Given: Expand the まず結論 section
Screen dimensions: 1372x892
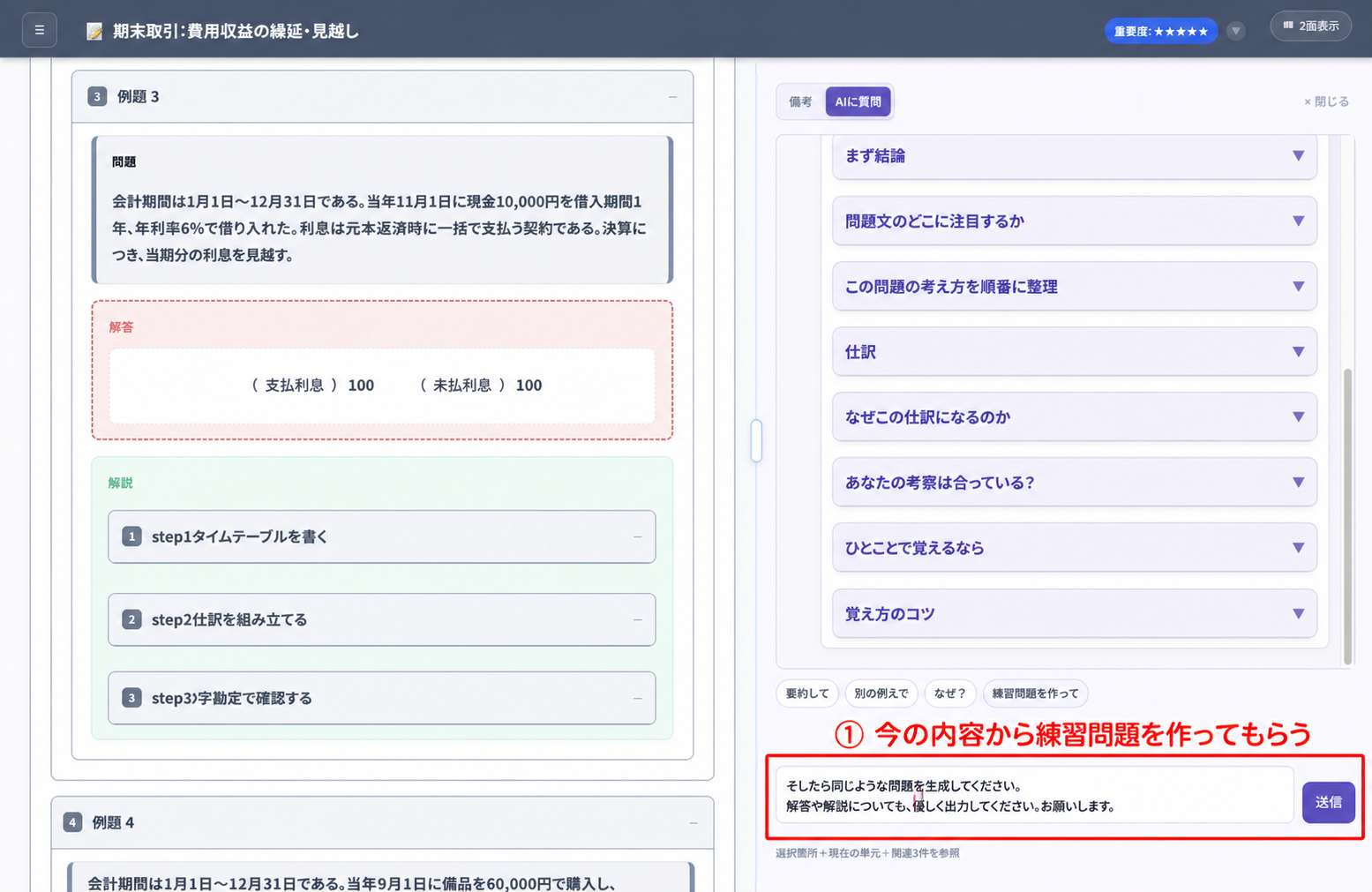Looking at the screenshot, I should click(1075, 156).
